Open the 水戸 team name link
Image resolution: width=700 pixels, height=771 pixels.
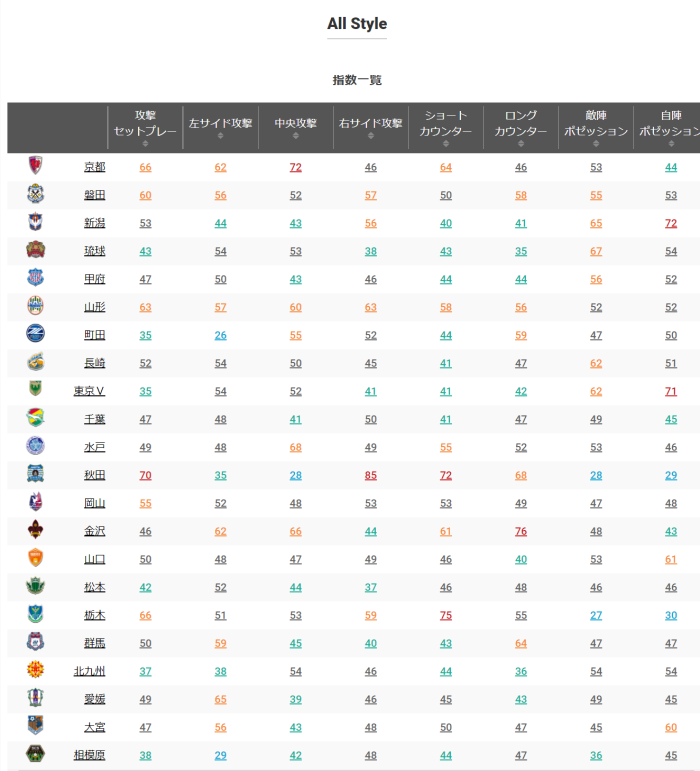click(x=94, y=447)
